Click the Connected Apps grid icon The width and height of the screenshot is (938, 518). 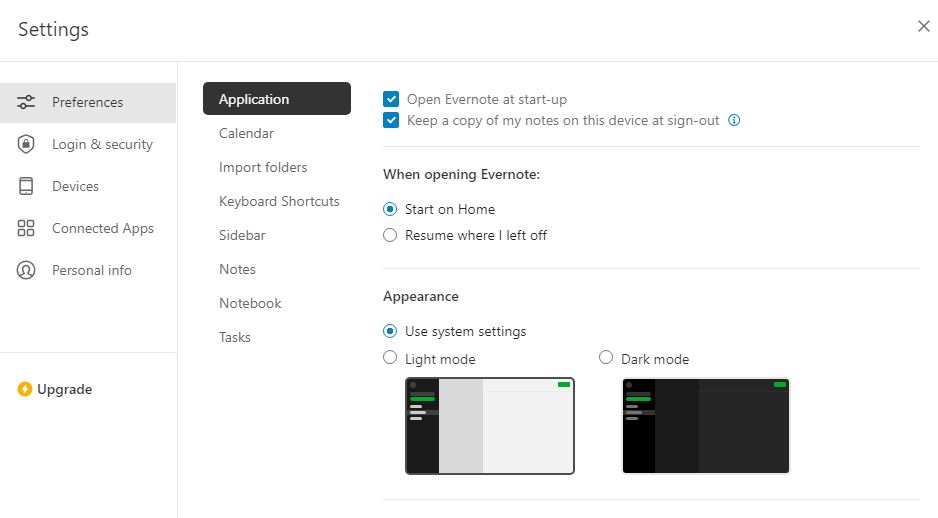pos(26,228)
